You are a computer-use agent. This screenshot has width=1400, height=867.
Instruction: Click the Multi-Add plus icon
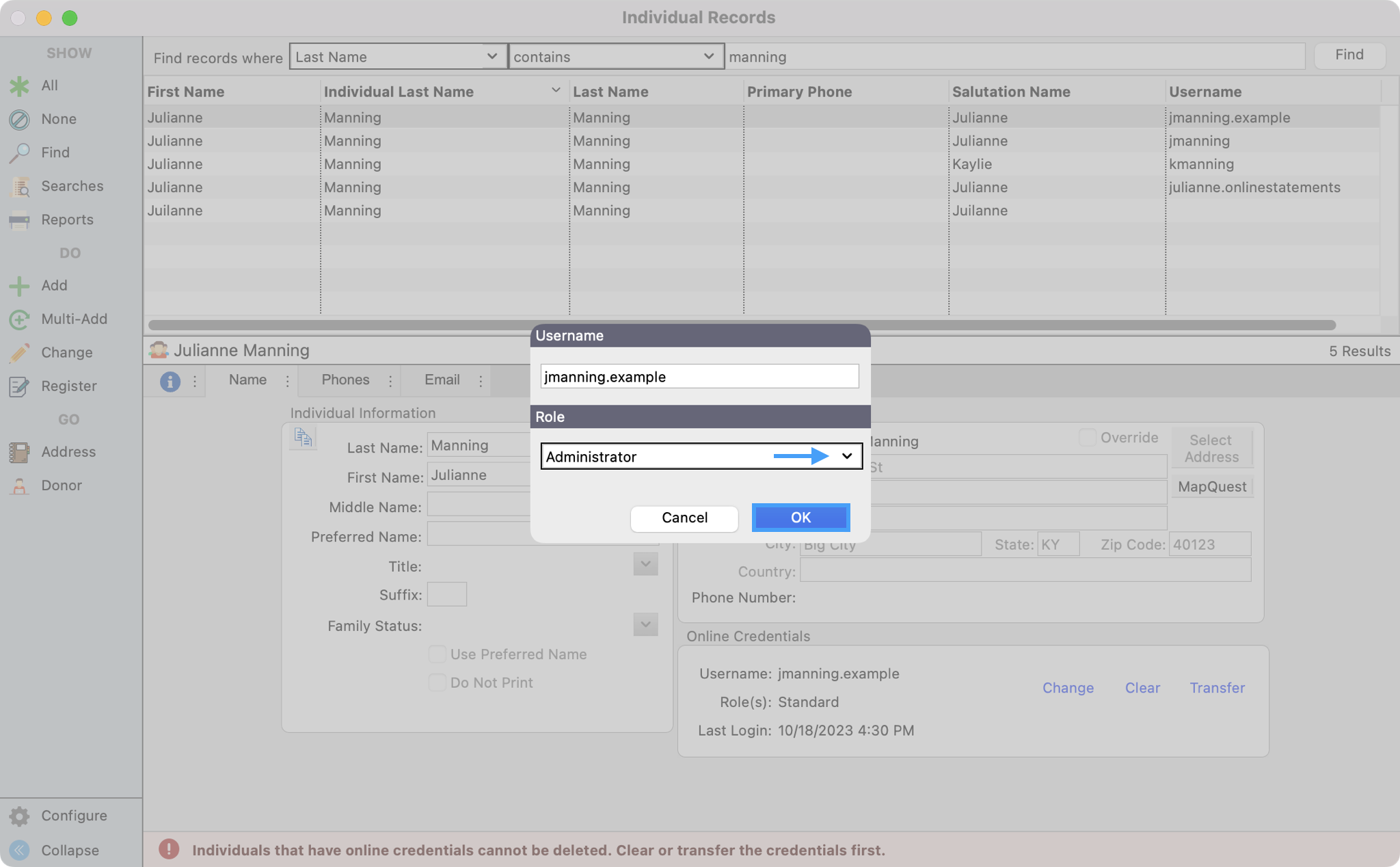click(19, 319)
